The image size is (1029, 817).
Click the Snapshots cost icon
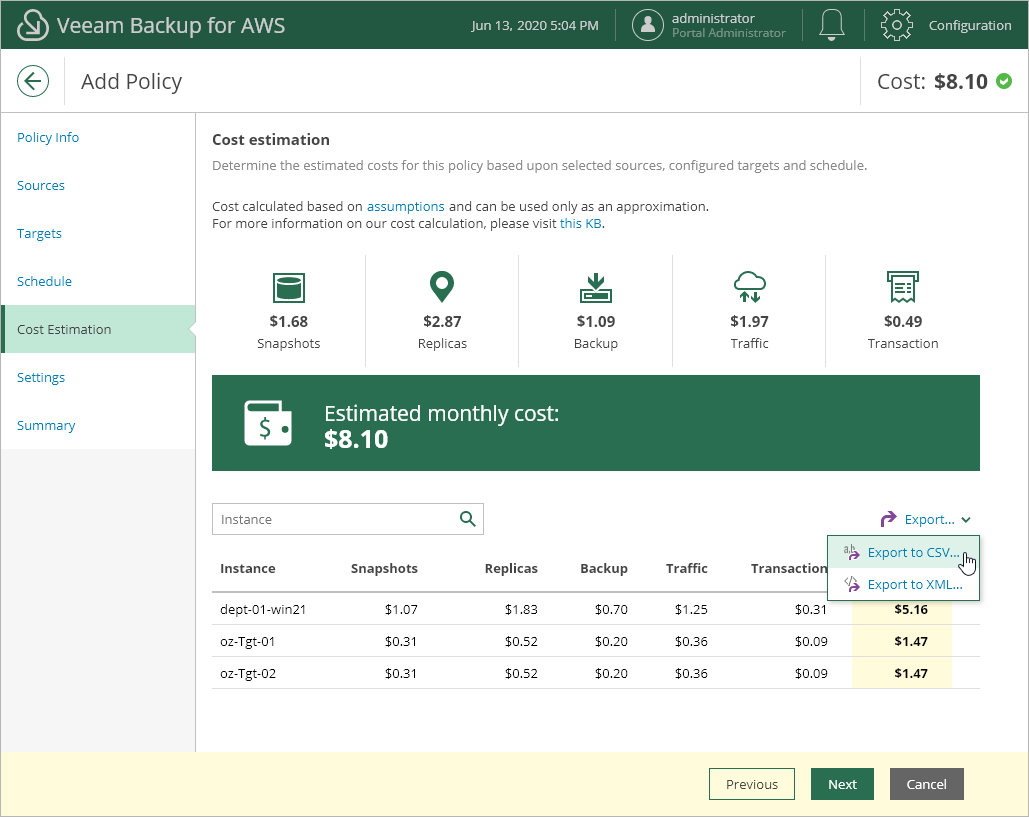pos(289,287)
